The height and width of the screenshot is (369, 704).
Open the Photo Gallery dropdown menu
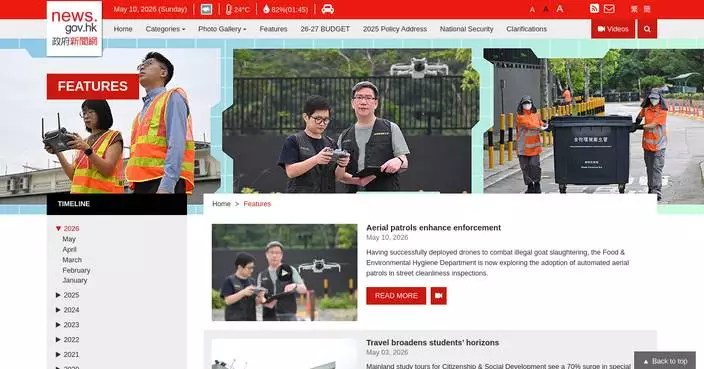[222, 29]
